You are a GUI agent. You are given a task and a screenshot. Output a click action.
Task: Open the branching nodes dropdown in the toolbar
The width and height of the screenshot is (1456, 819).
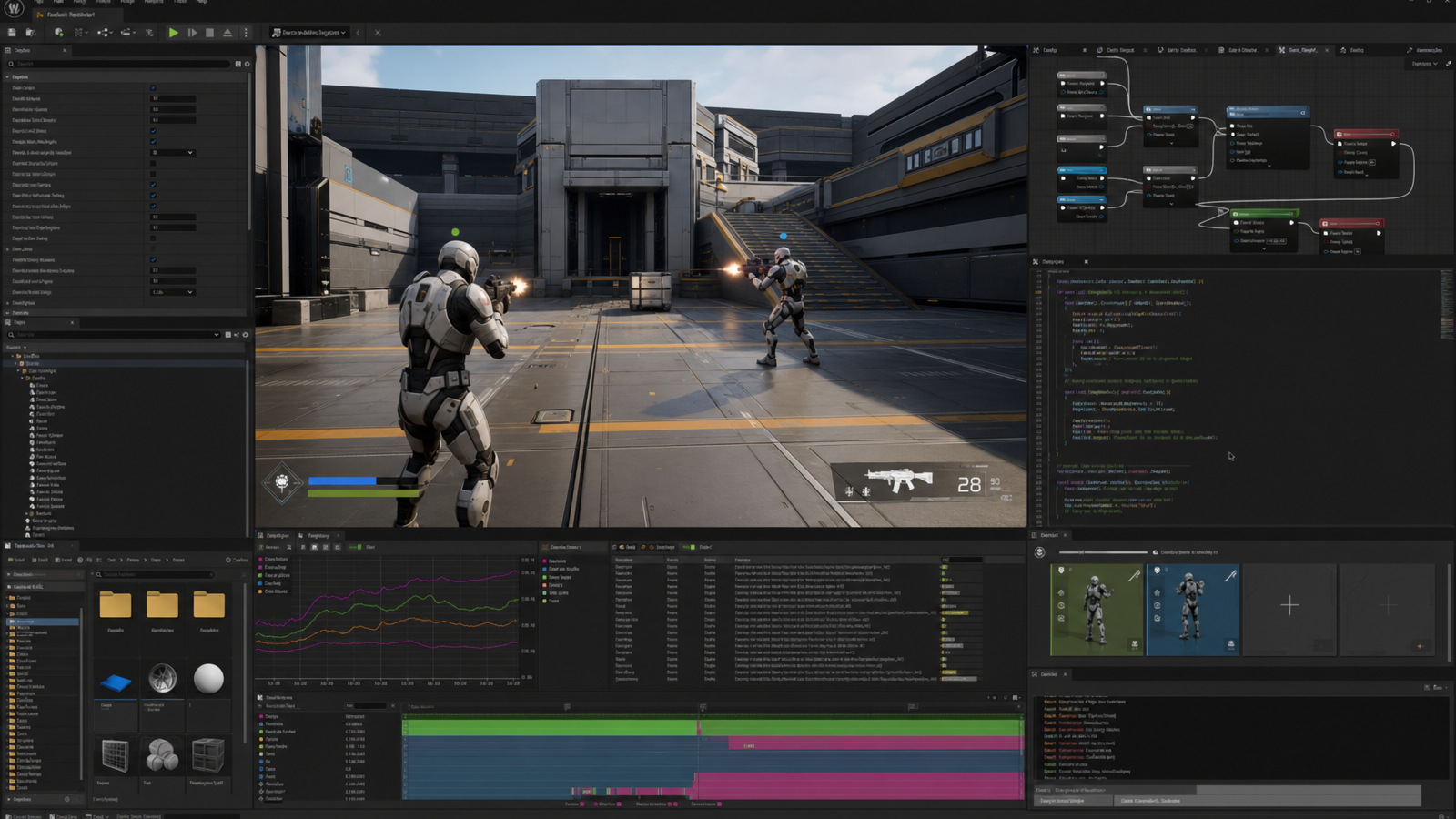click(105, 33)
